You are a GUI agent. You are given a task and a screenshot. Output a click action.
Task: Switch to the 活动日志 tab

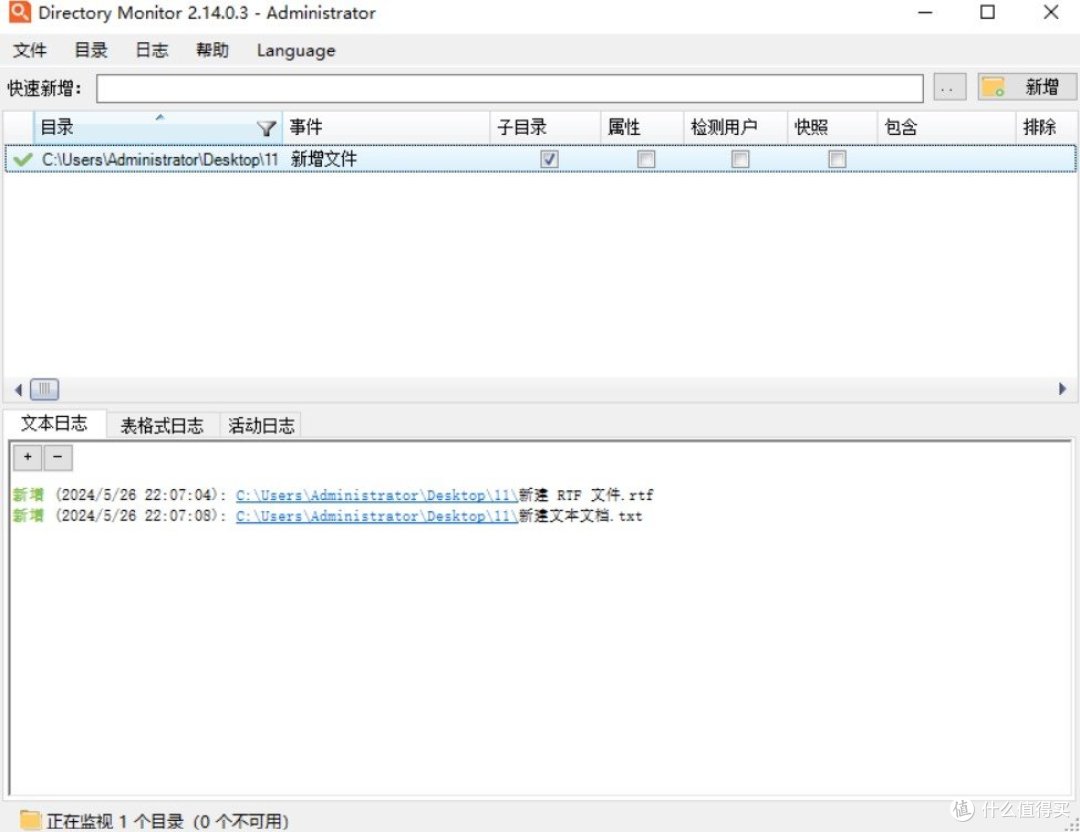[261, 424]
